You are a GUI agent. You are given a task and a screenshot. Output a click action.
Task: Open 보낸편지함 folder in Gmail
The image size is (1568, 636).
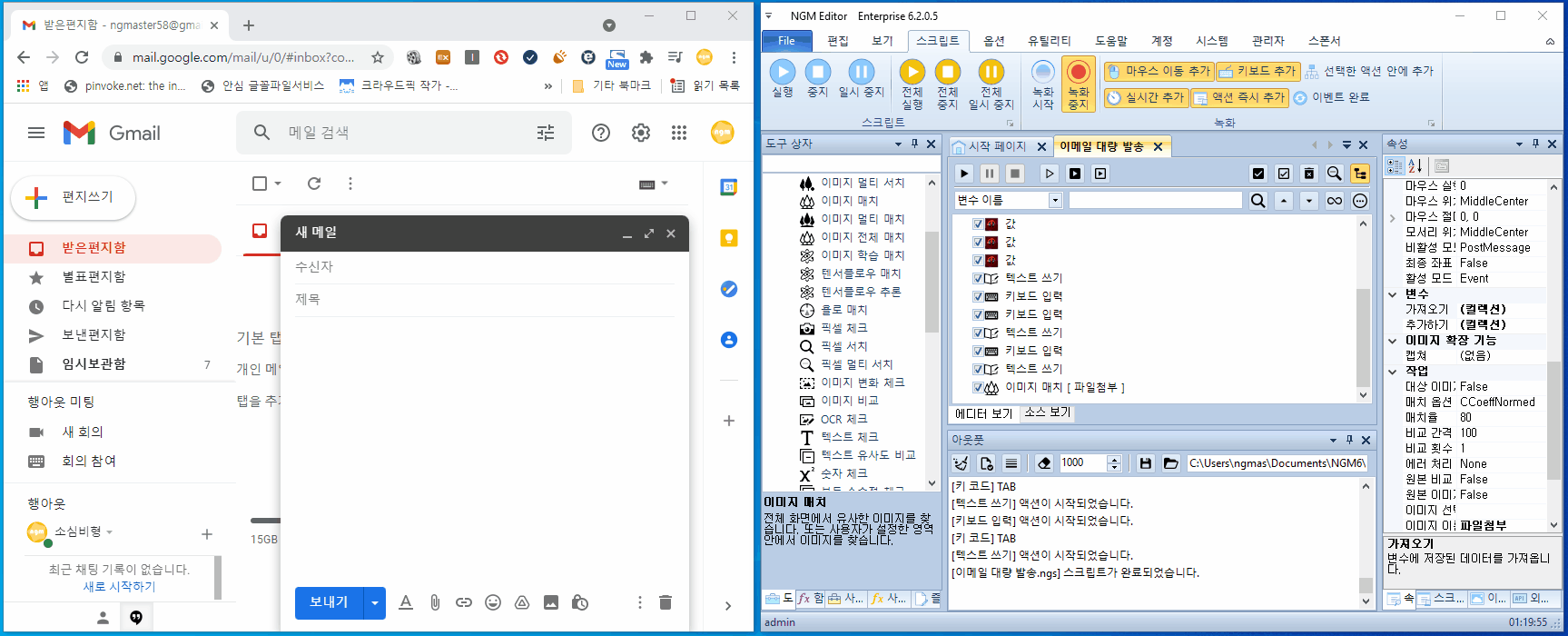click(94, 334)
